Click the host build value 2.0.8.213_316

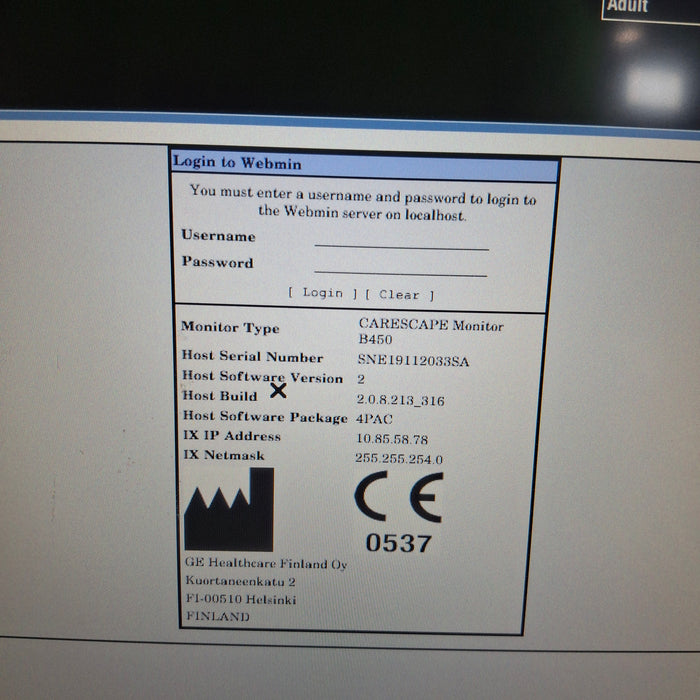(x=400, y=400)
